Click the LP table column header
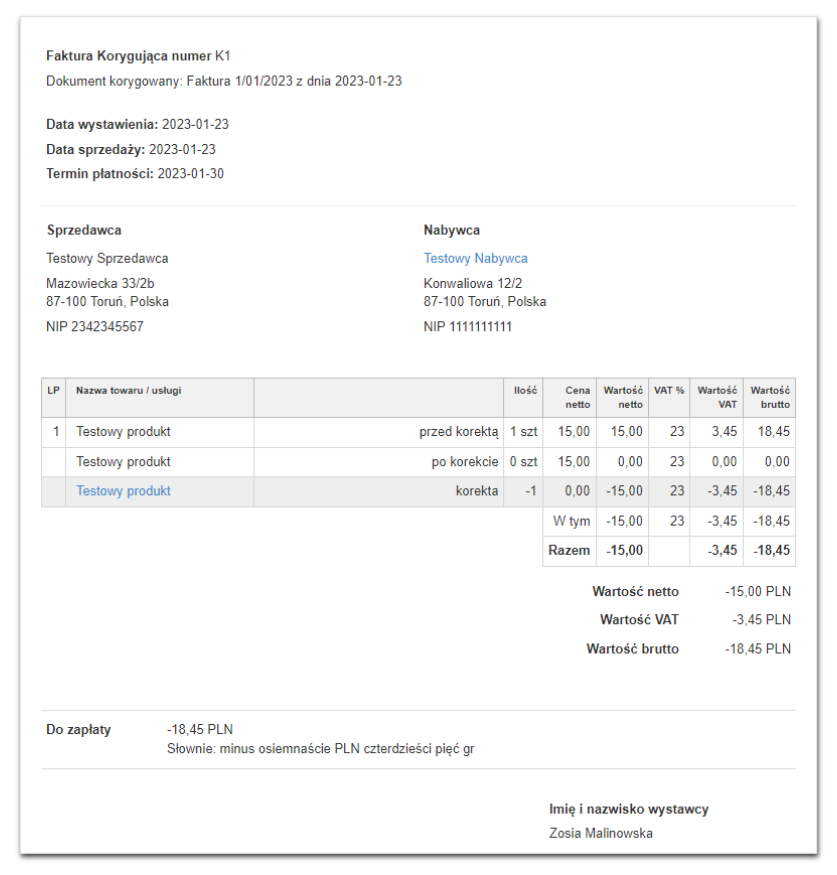This screenshot has width=837, height=875. [x=53, y=391]
